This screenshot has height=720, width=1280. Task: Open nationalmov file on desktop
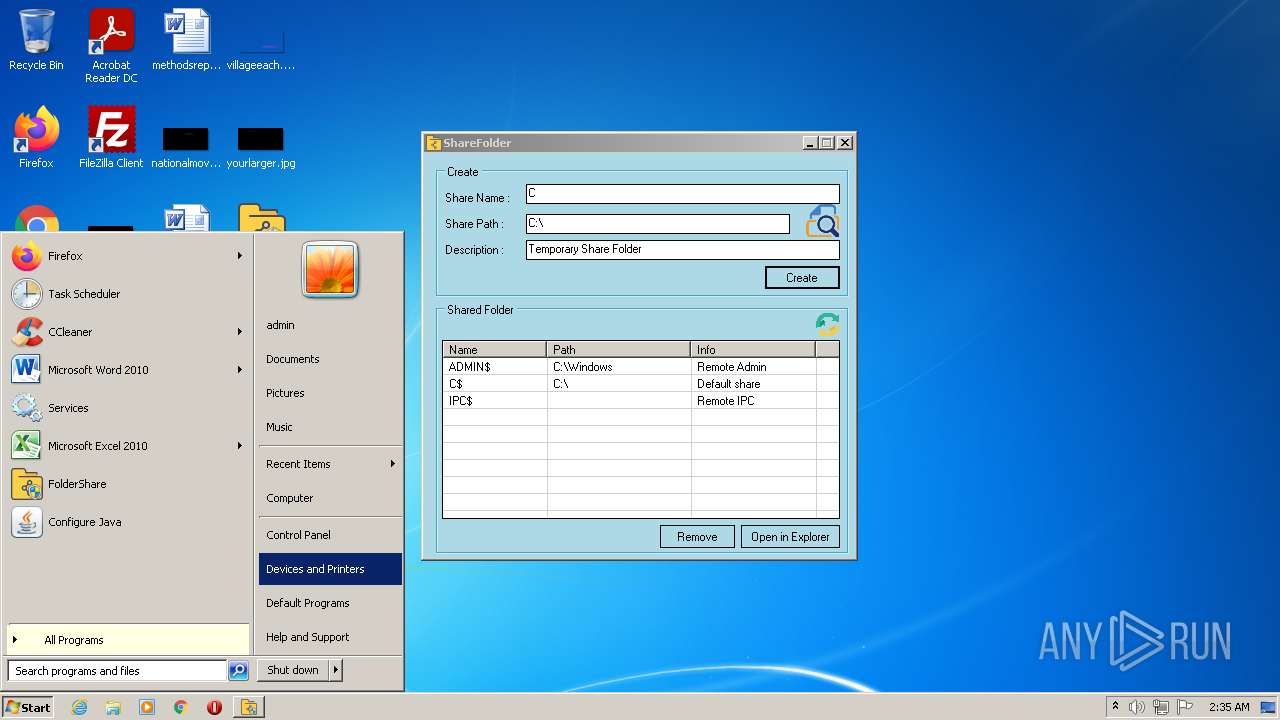pos(186,147)
